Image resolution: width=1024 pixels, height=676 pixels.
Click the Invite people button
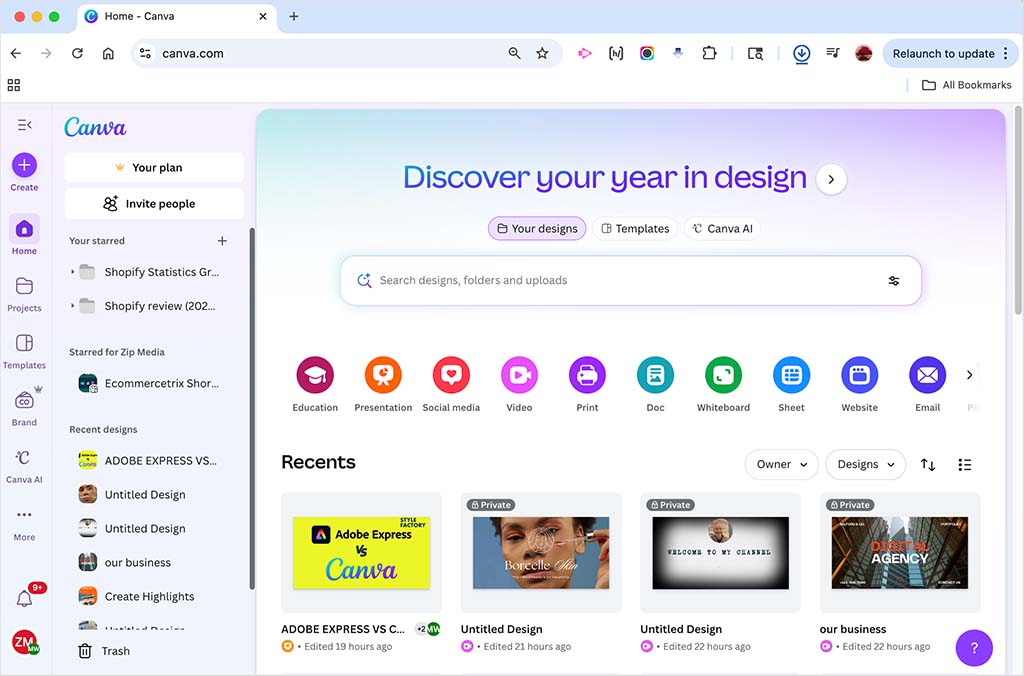point(153,204)
